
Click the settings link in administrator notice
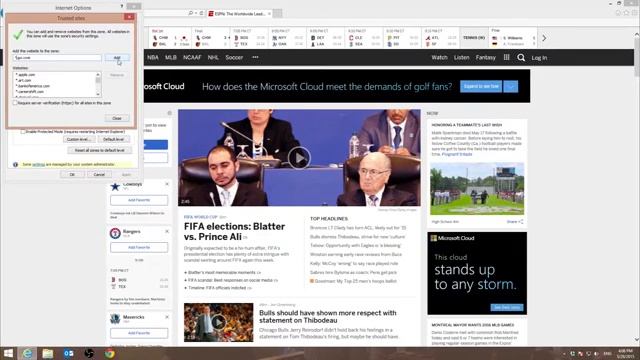(38, 164)
